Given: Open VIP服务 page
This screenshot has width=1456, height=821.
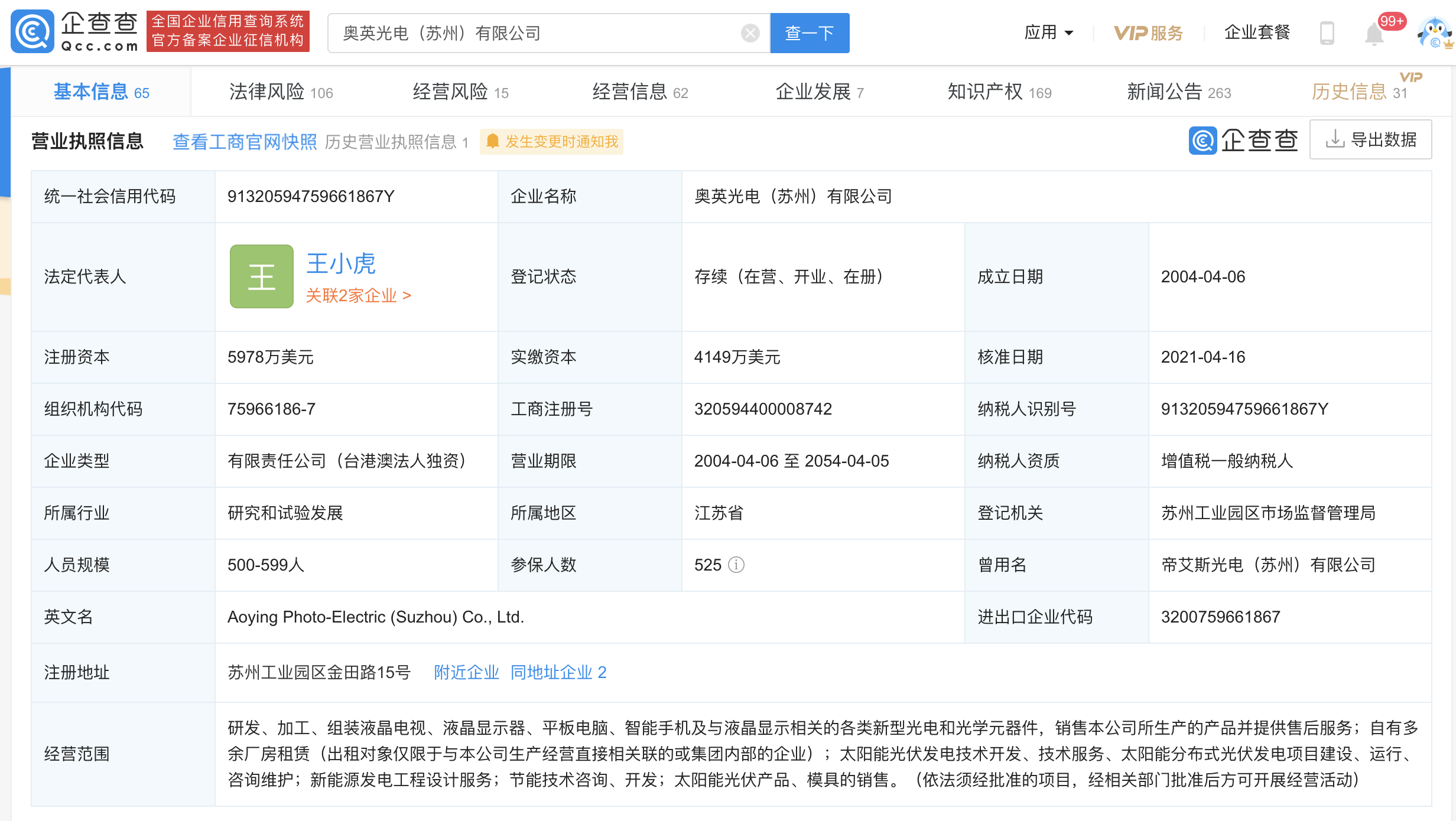Looking at the screenshot, I should (x=1148, y=33).
